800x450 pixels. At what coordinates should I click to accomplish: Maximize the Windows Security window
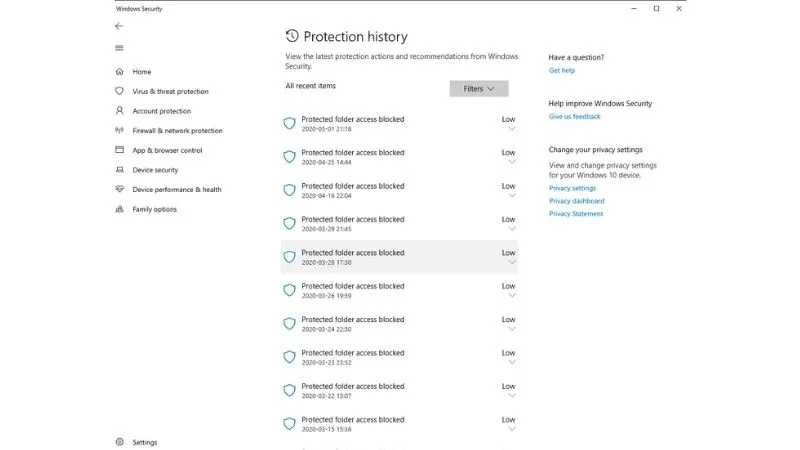point(656,8)
